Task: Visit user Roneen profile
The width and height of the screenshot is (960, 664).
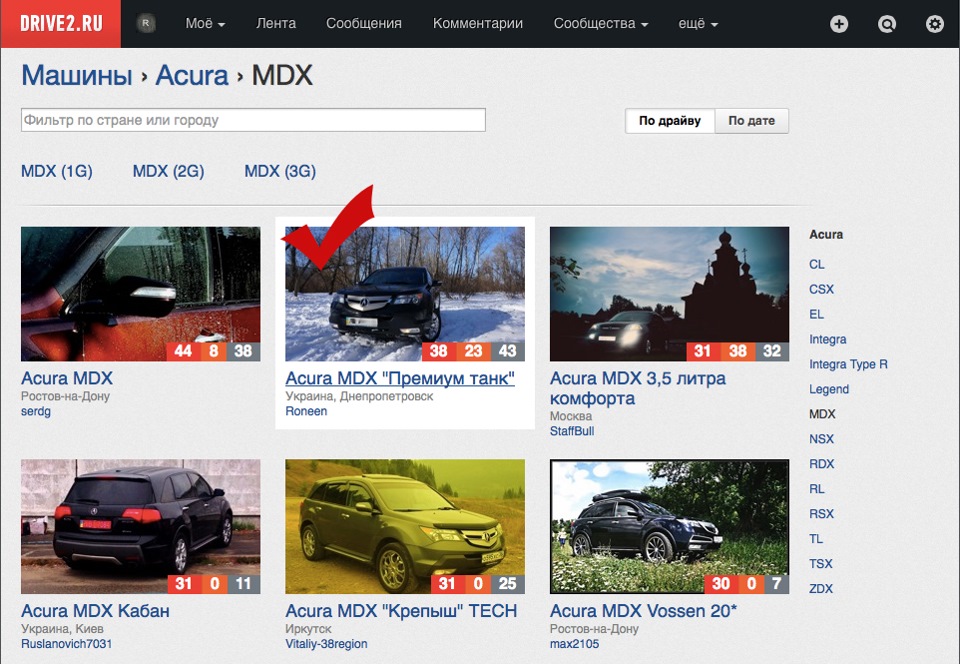Action: tap(306, 411)
